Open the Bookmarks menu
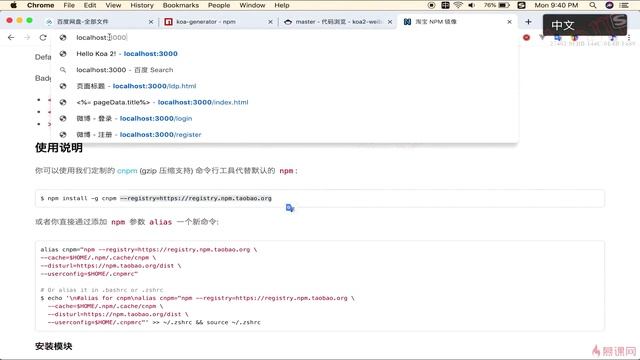Viewport: 640px width, 360px height. 180,5
